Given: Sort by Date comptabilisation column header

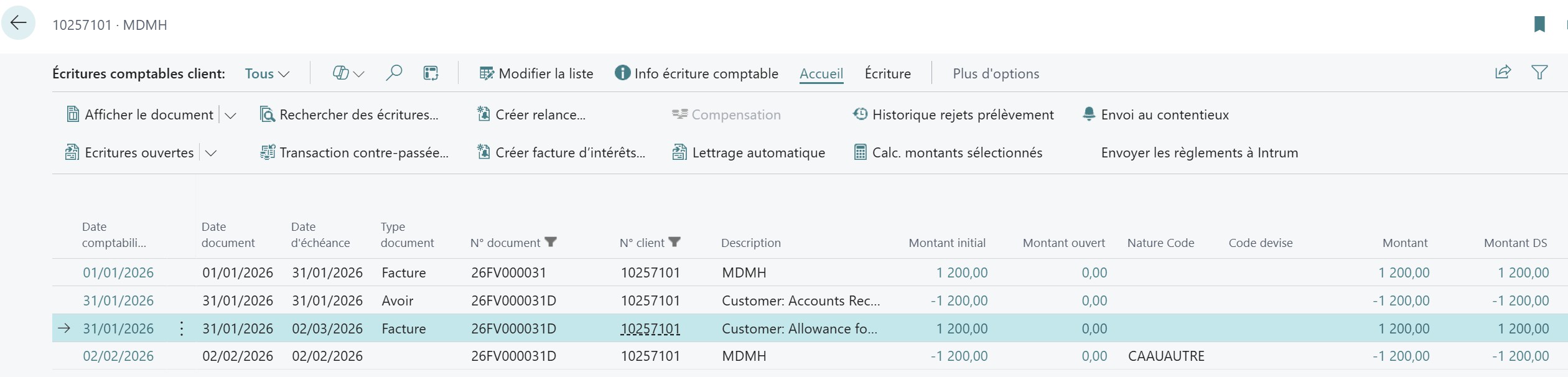Looking at the screenshot, I should click(114, 235).
